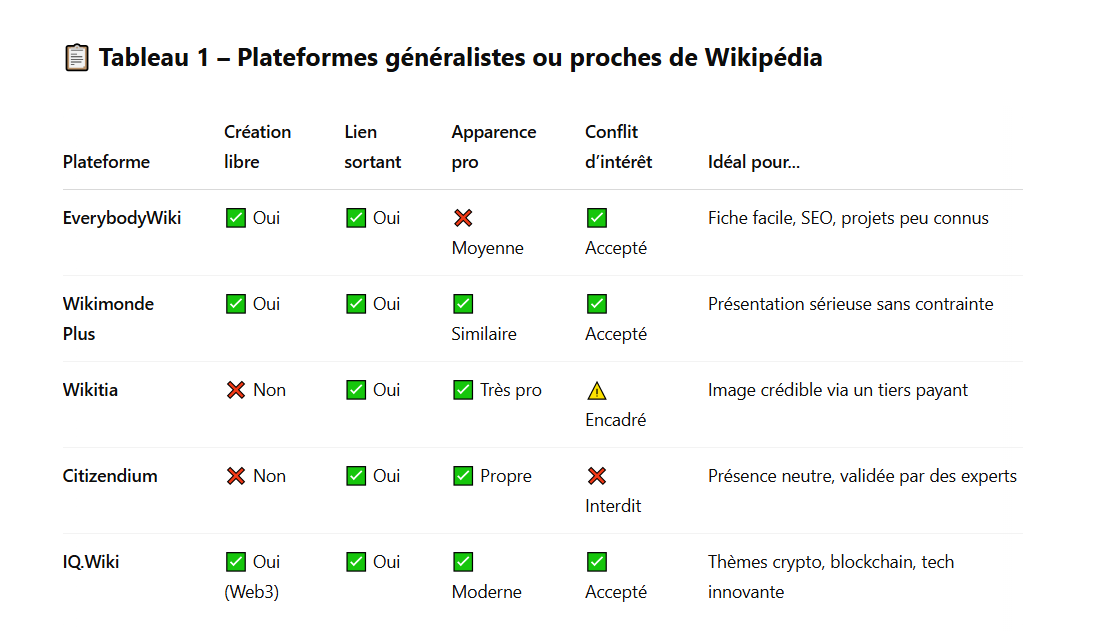Click the Idéal pour... column header

click(753, 162)
